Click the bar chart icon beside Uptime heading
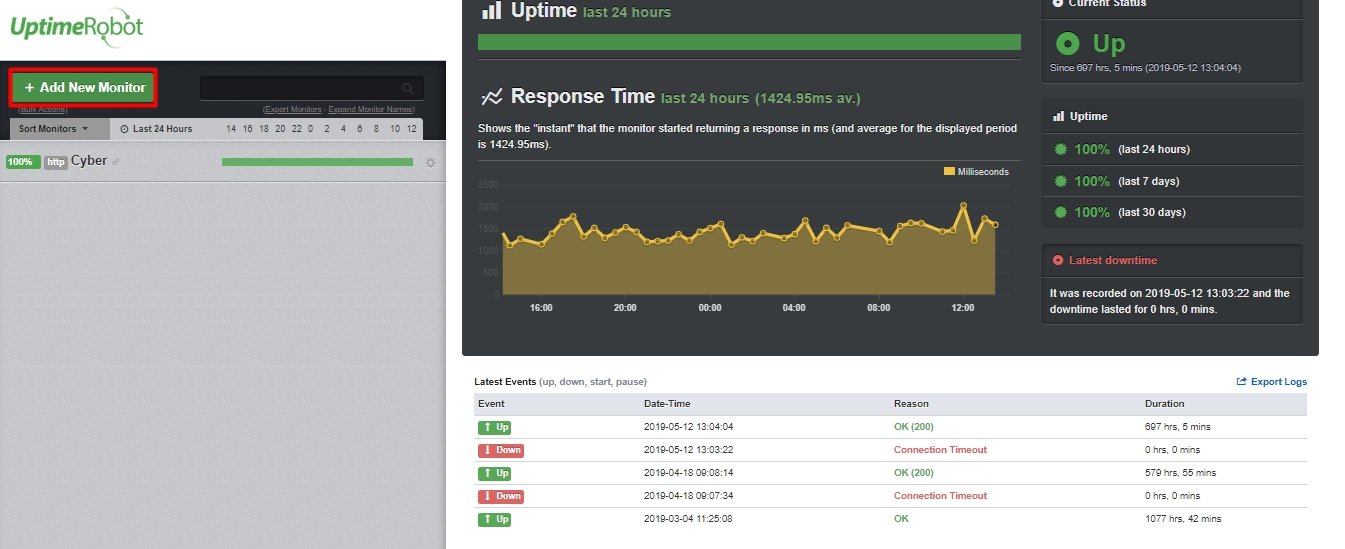Viewport: 1345px width, 549px height. pos(491,11)
